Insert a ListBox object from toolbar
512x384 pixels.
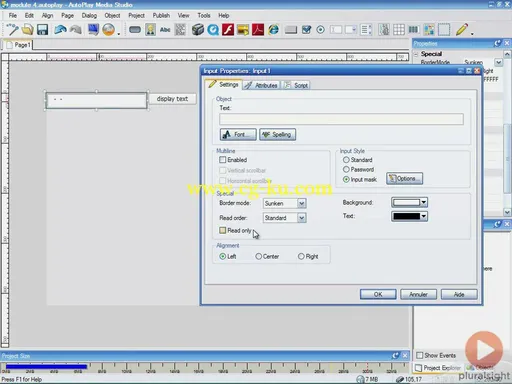(366, 30)
